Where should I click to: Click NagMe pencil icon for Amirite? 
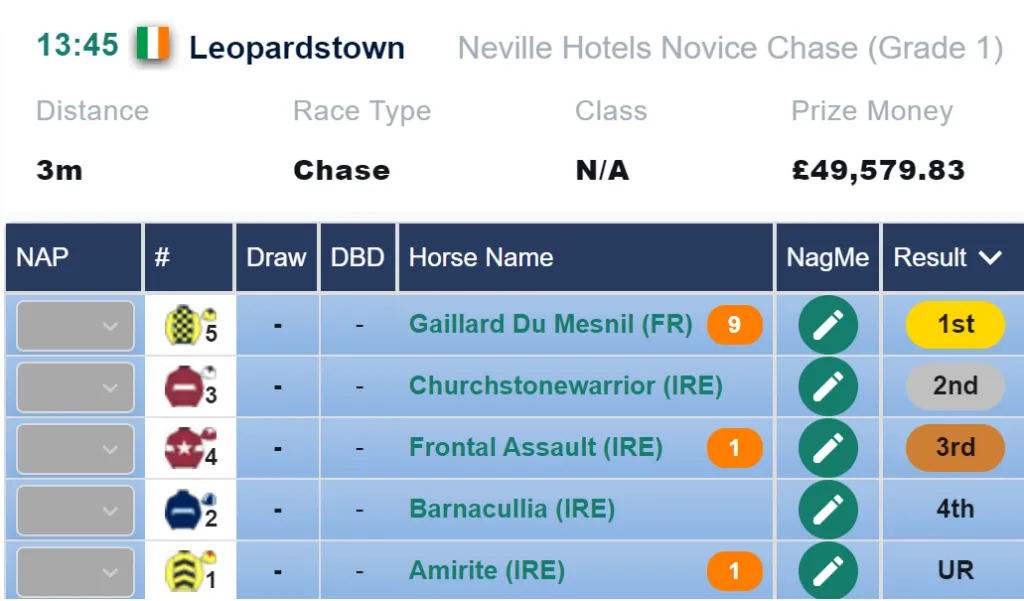click(827, 571)
